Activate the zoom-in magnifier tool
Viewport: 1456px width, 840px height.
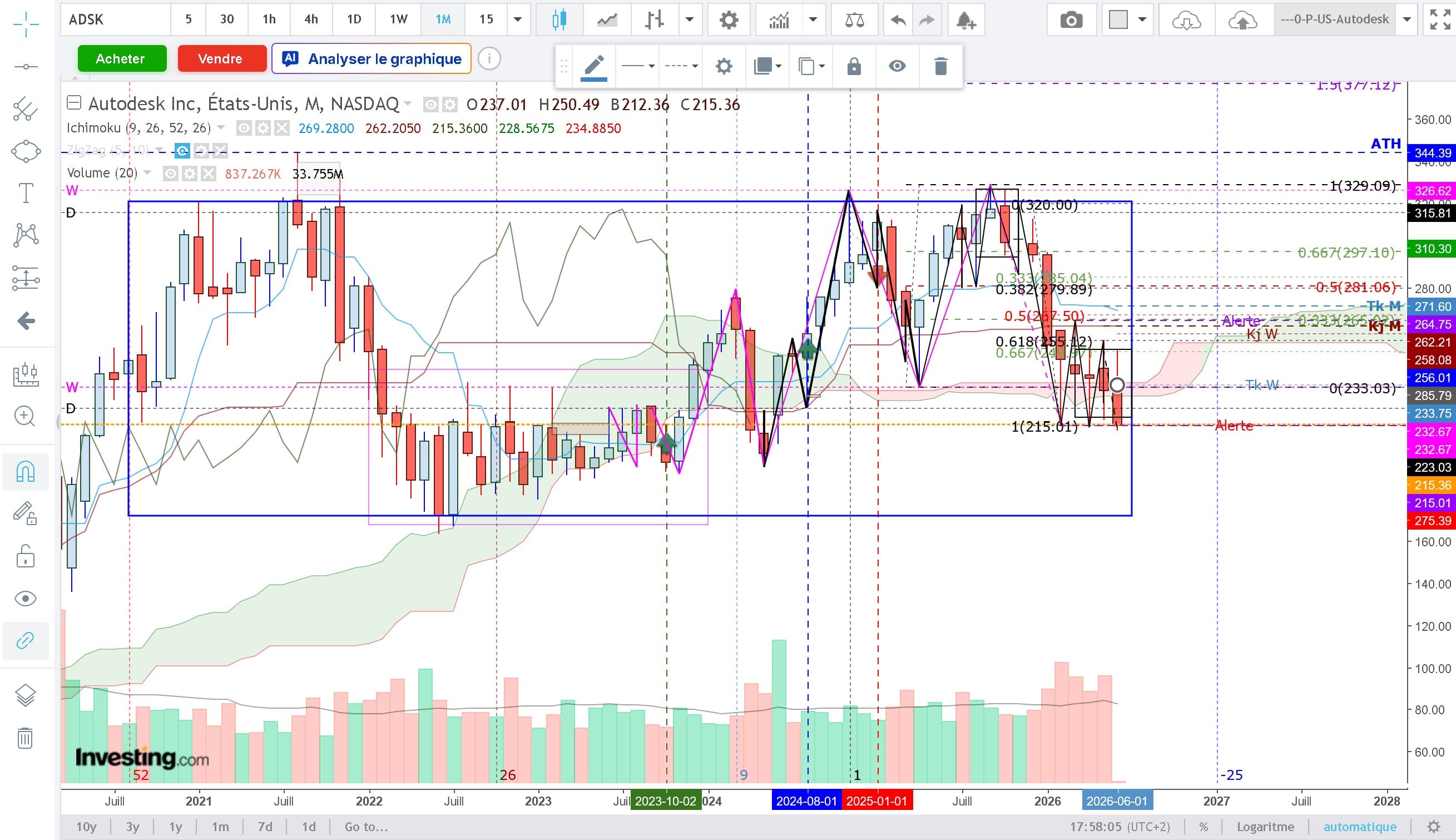point(26,416)
